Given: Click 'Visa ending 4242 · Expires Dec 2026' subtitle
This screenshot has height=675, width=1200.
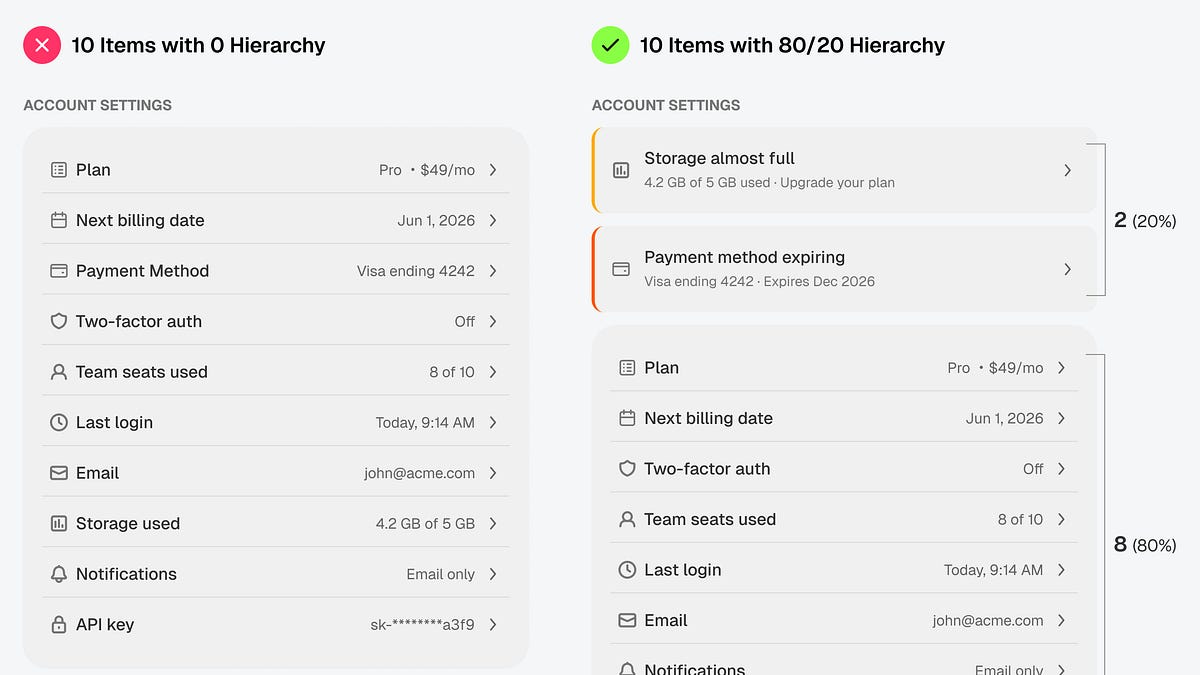Looking at the screenshot, I should coord(759,282).
